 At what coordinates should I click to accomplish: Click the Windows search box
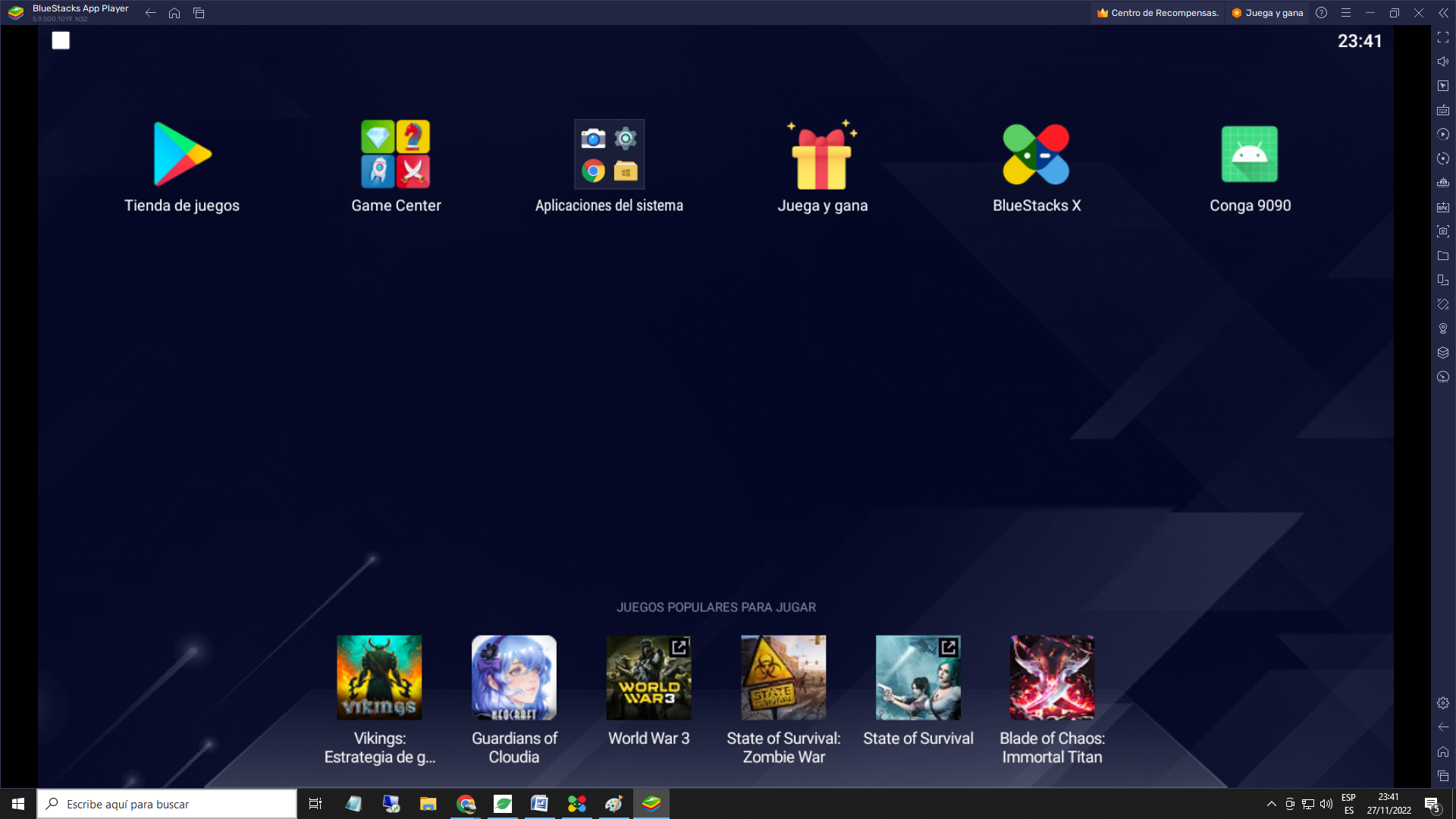[x=167, y=804]
